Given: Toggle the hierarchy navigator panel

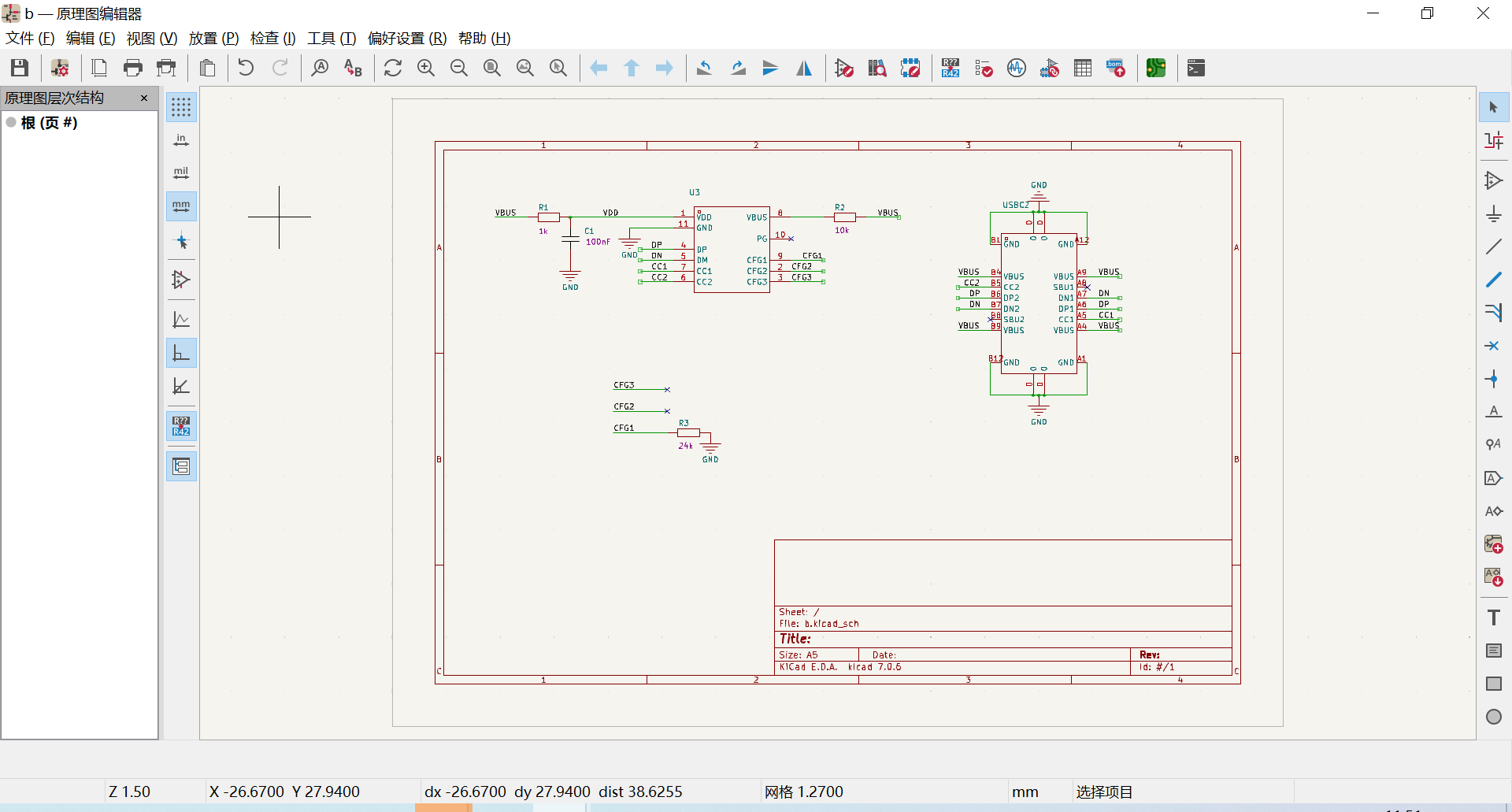Looking at the screenshot, I should [x=181, y=466].
